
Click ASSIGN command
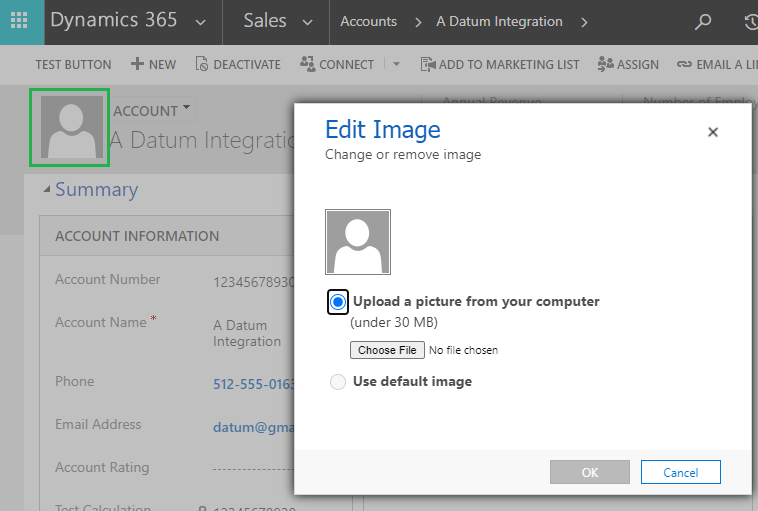point(638,65)
